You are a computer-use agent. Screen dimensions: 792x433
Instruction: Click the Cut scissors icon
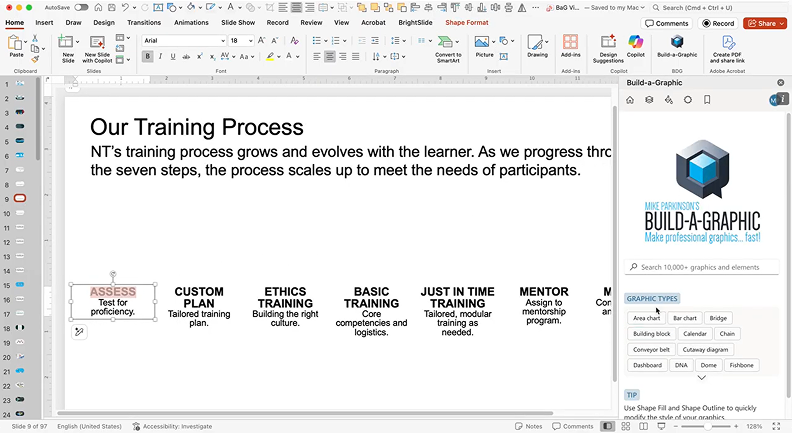35,38
